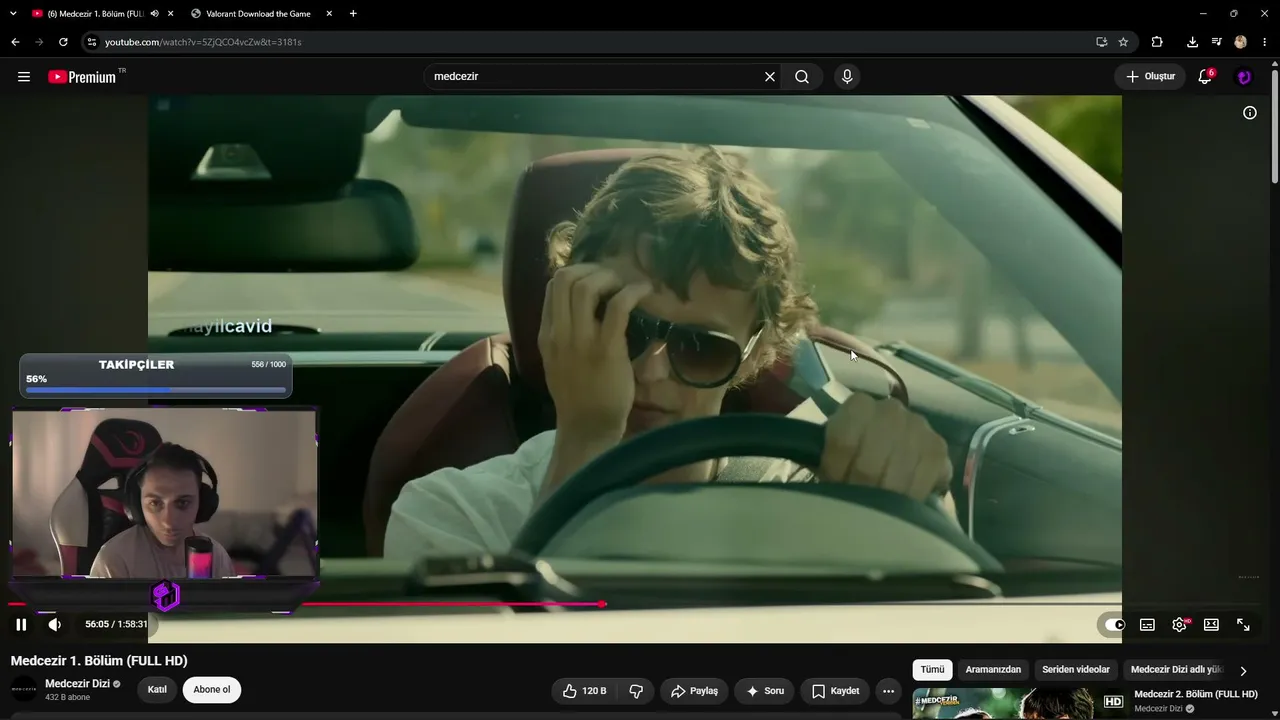Mute the Medcezir tab audio icon

point(154,14)
